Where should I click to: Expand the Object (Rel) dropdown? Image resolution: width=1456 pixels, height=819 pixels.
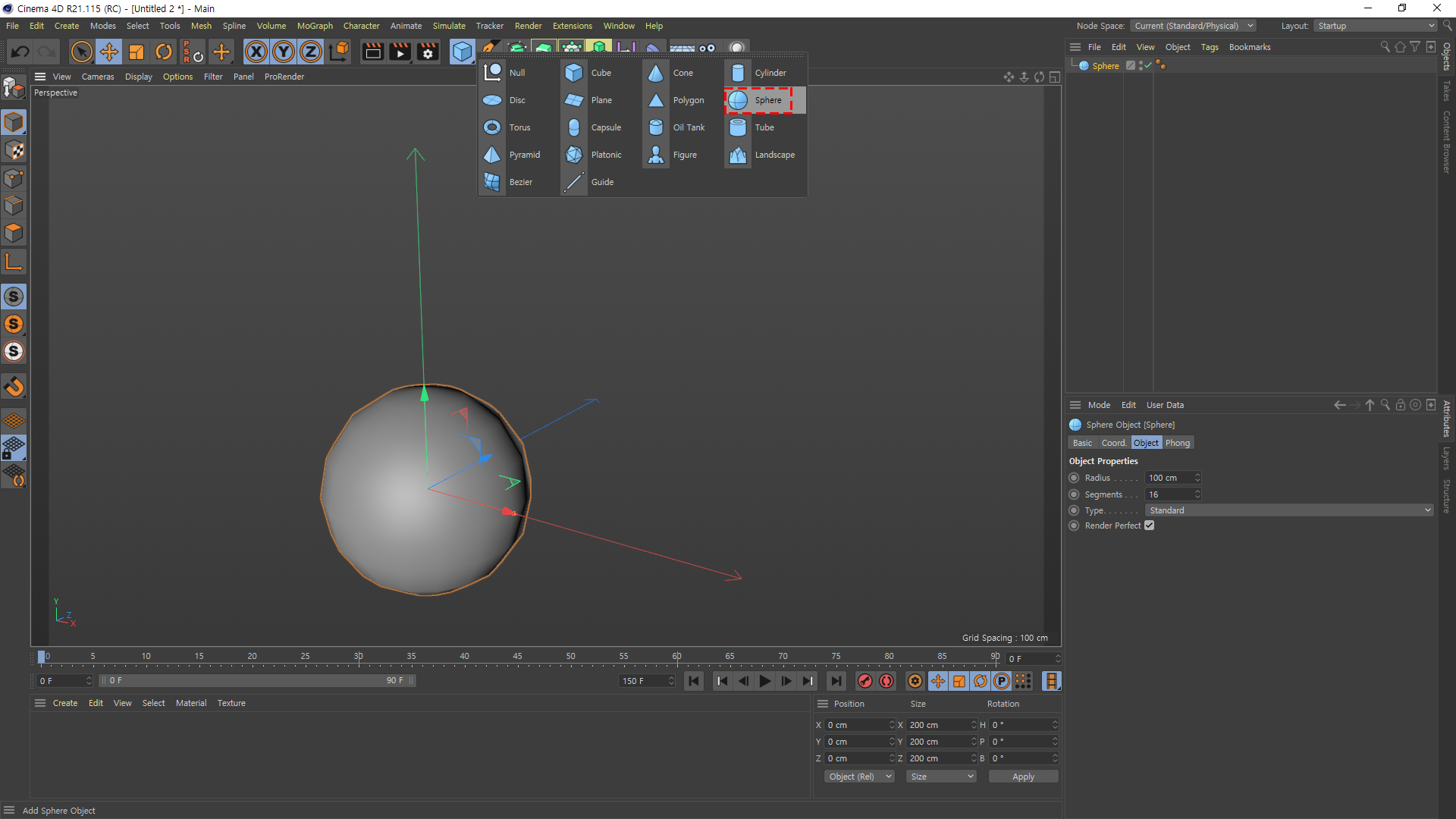(859, 777)
